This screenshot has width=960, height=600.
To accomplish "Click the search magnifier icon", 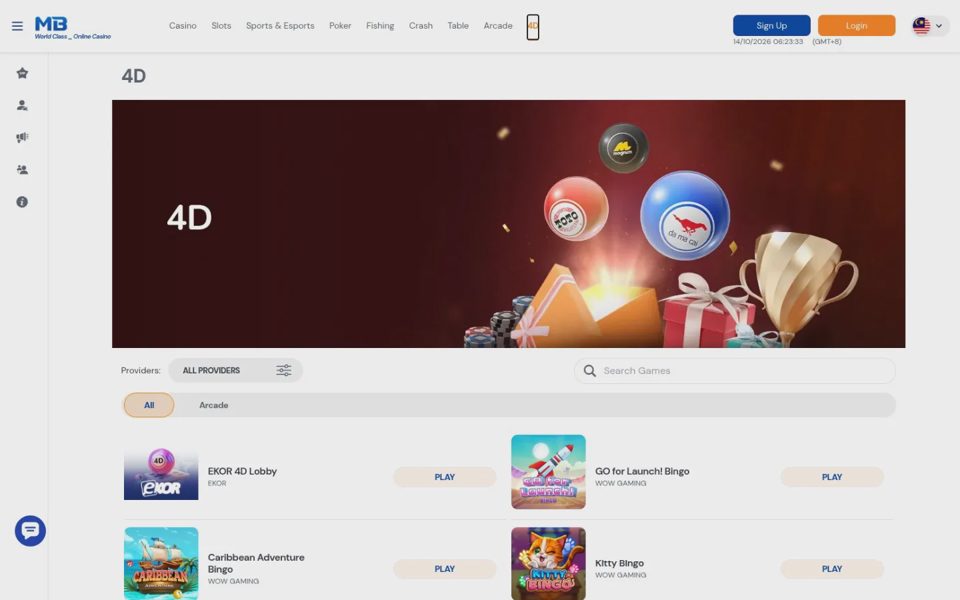I will click(590, 371).
